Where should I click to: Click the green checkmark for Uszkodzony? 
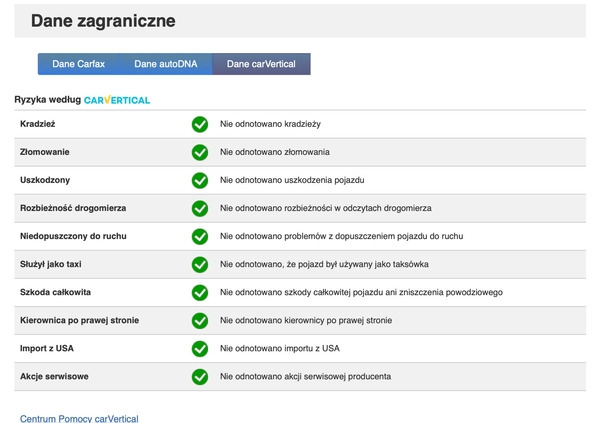(200, 180)
